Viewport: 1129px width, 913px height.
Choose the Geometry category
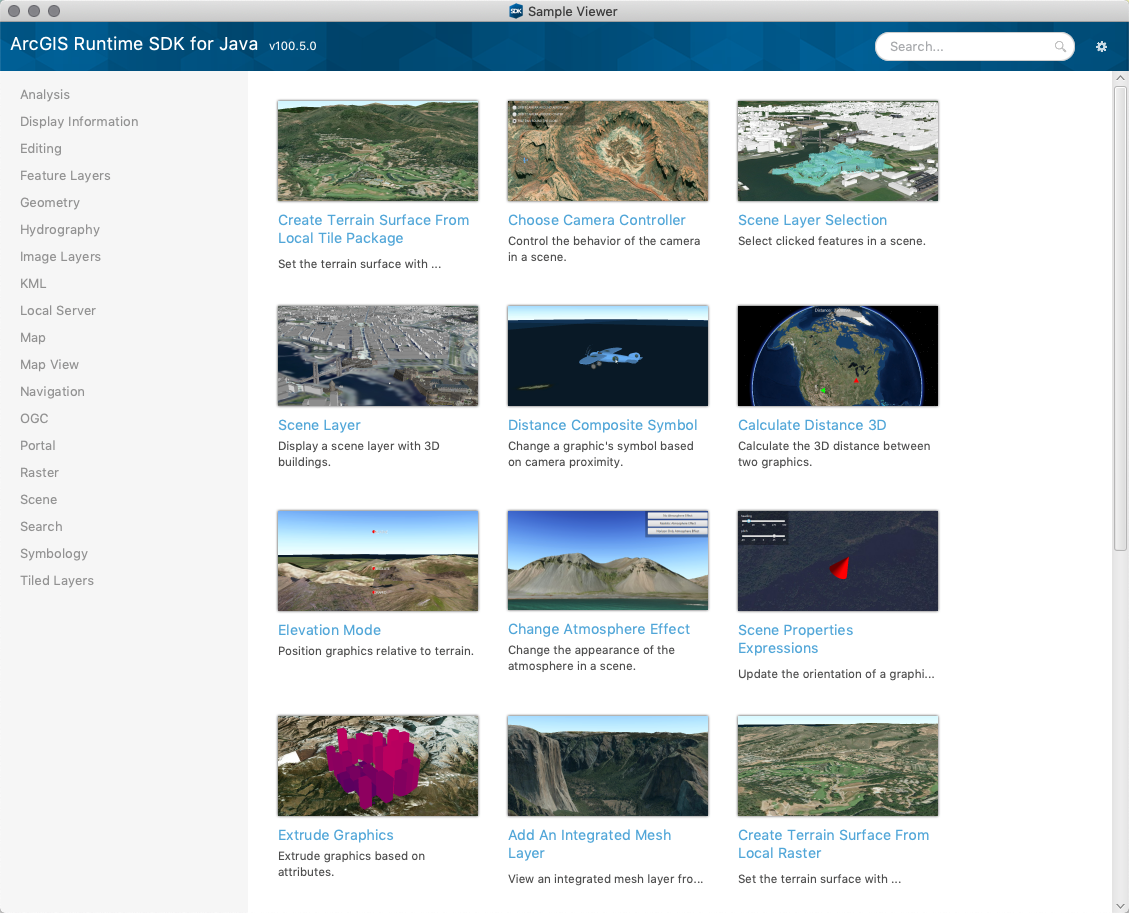(x=50, y=202)
